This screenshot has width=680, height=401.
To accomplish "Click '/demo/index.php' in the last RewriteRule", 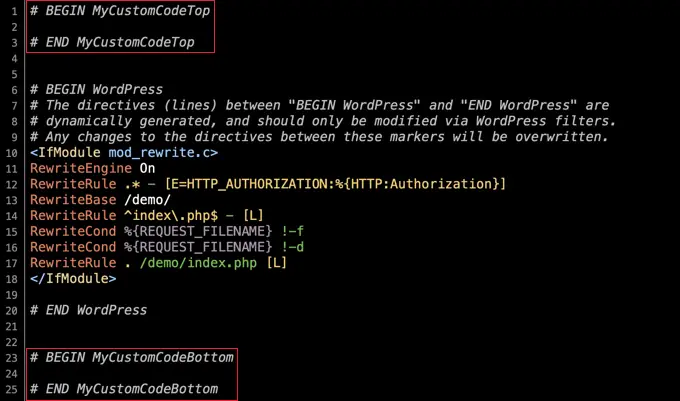I will tap(198, 263).
